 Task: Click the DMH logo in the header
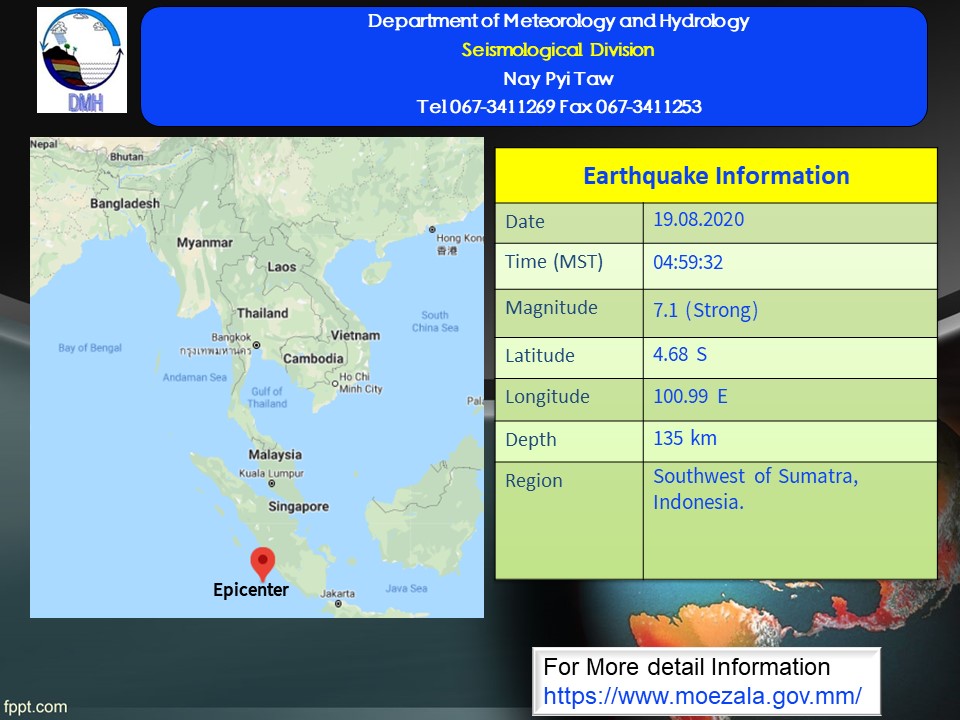(82, 60)
